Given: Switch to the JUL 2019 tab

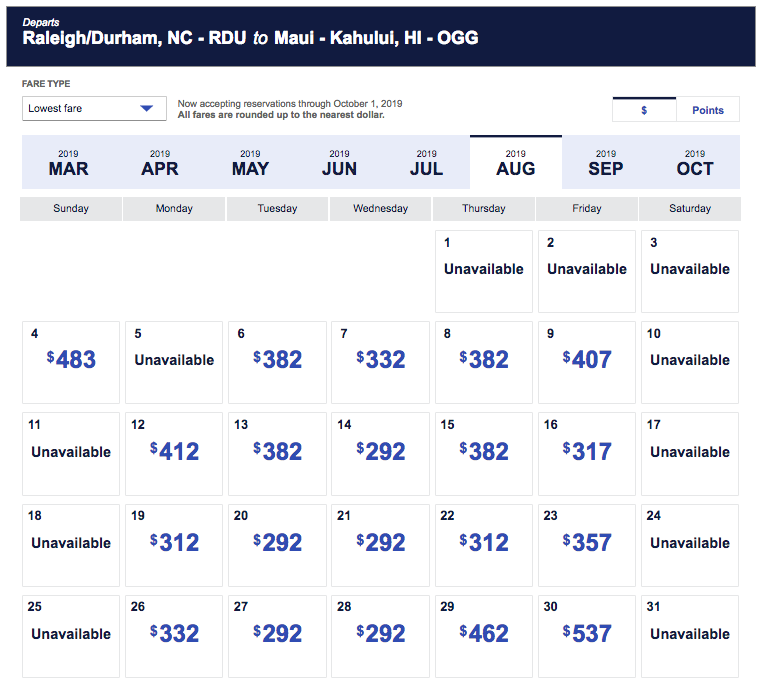Looking at the screenshot, I should click(x=426, y=162).
